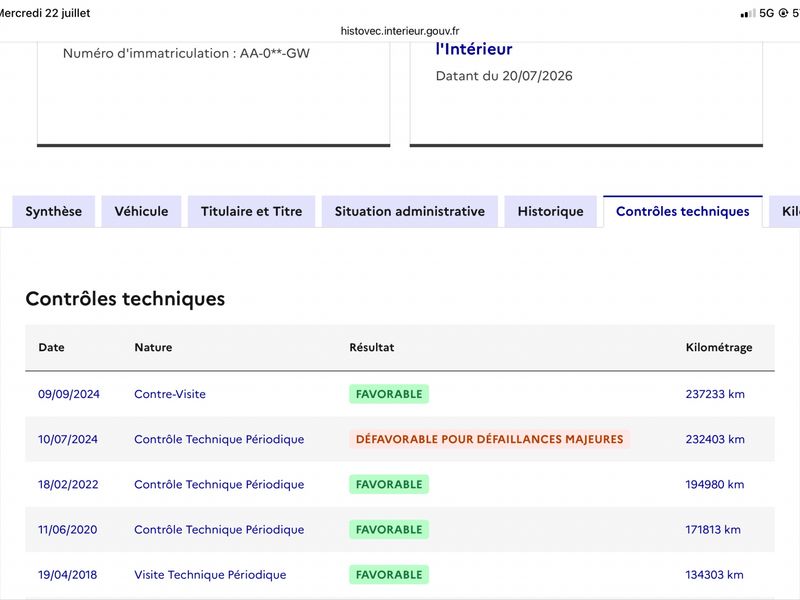
Task: Click the Visite Technique Périodique entry
Action: point(210,574)
